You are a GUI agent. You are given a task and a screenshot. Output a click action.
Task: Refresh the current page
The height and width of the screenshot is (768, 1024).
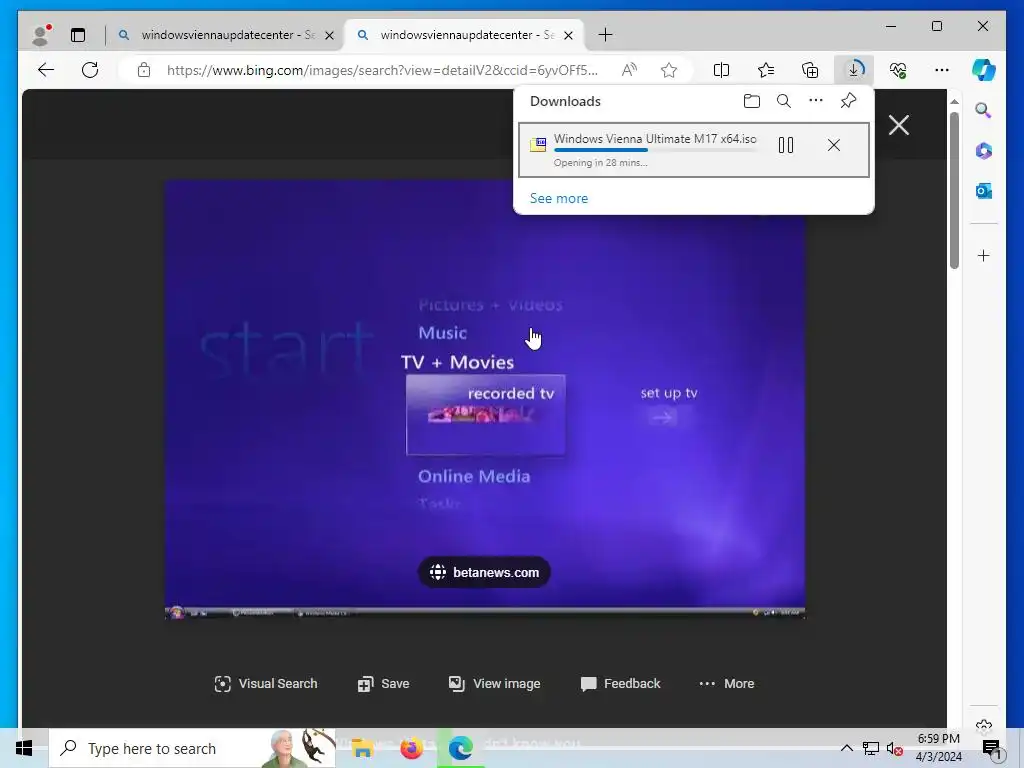click(90, 70)
